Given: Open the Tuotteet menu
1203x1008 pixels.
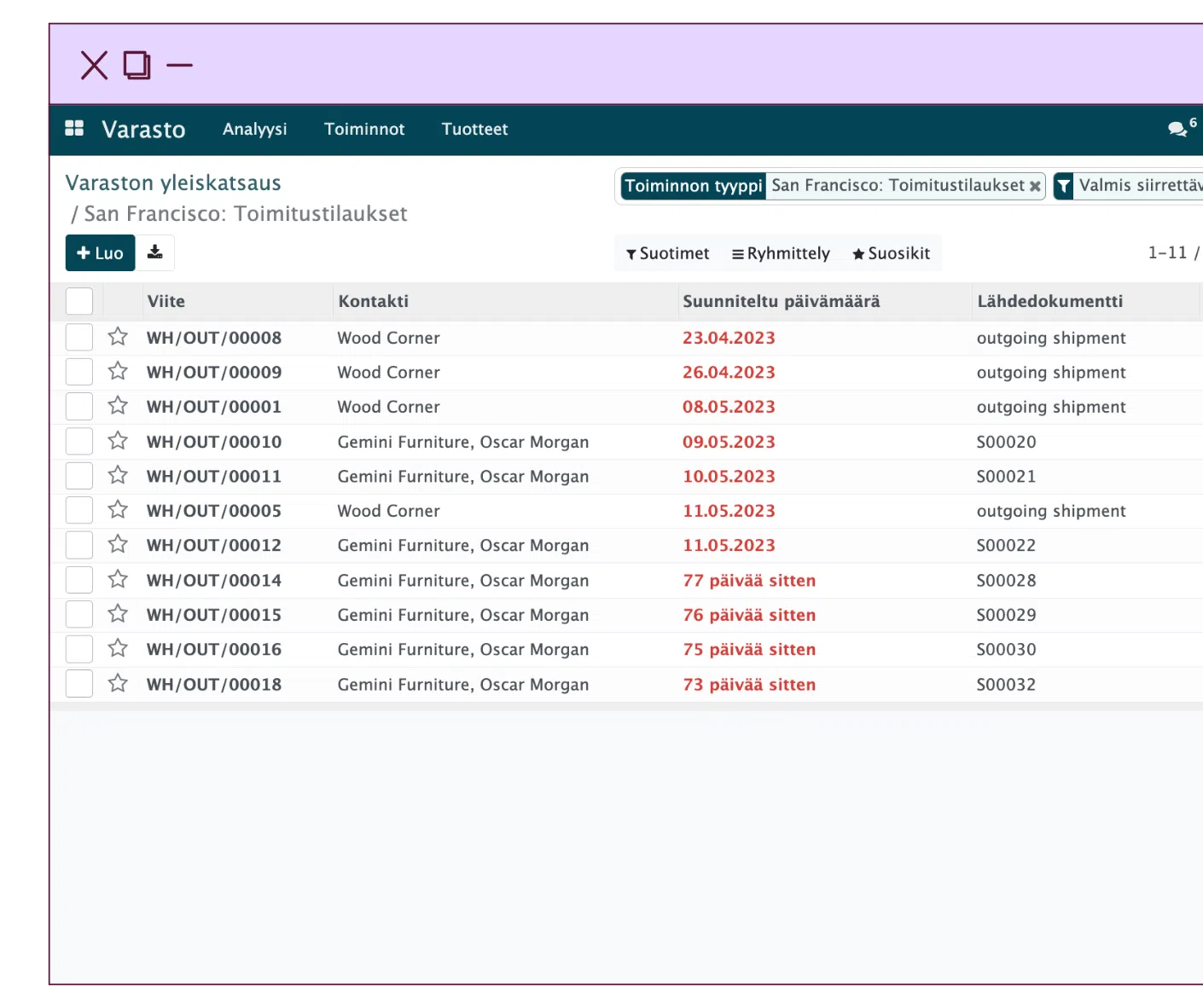Looking at the screenshot, I should click(x=474, y=129).
